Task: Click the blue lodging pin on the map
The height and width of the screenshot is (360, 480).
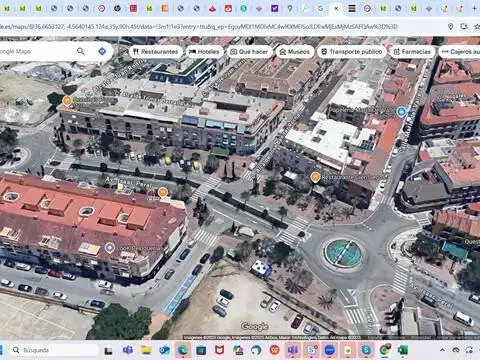Action: tap(401, 112)
